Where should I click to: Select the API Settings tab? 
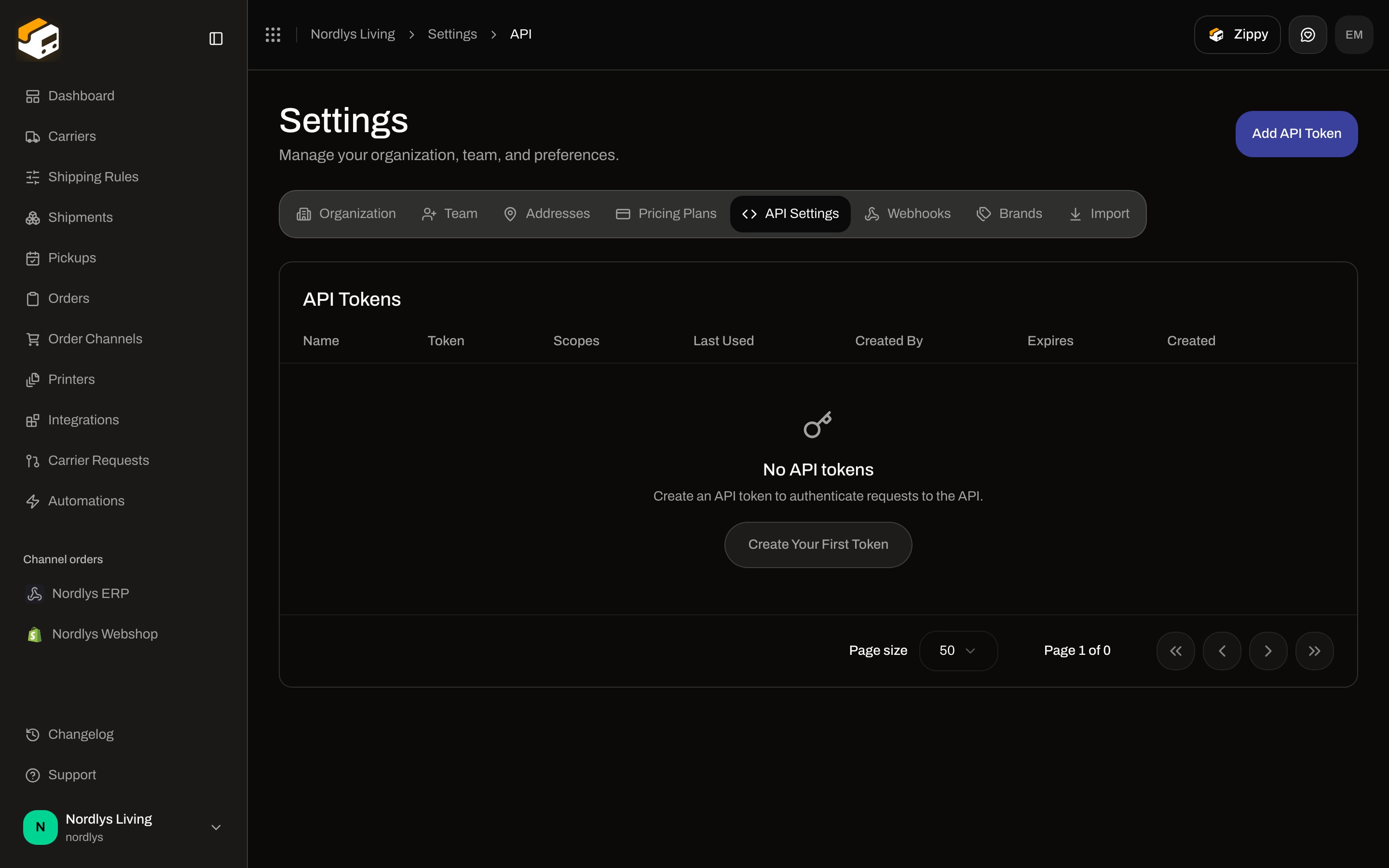(x=790, y=214)
